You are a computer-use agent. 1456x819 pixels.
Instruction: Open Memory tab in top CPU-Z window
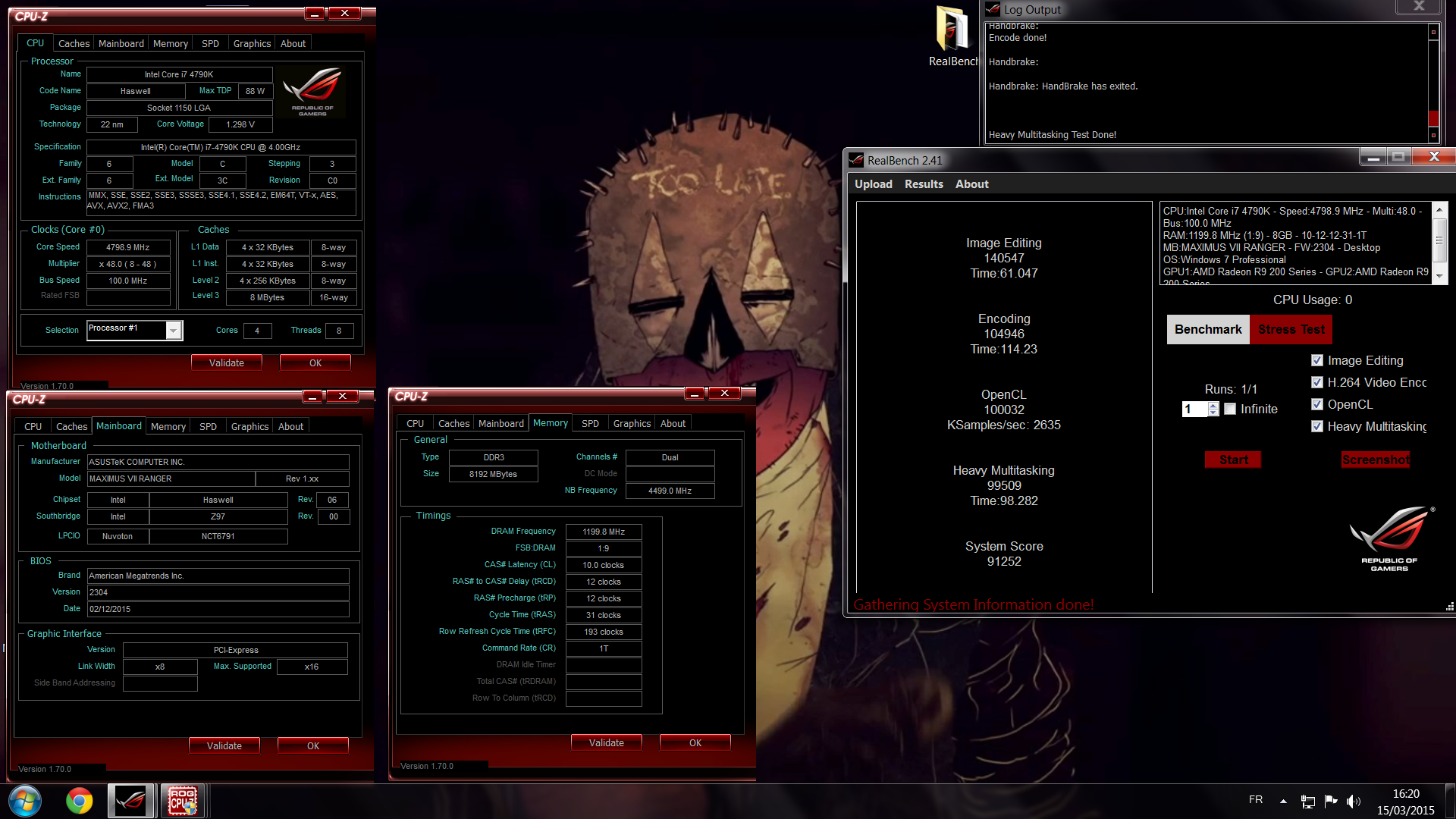click(x=171, y=43)
